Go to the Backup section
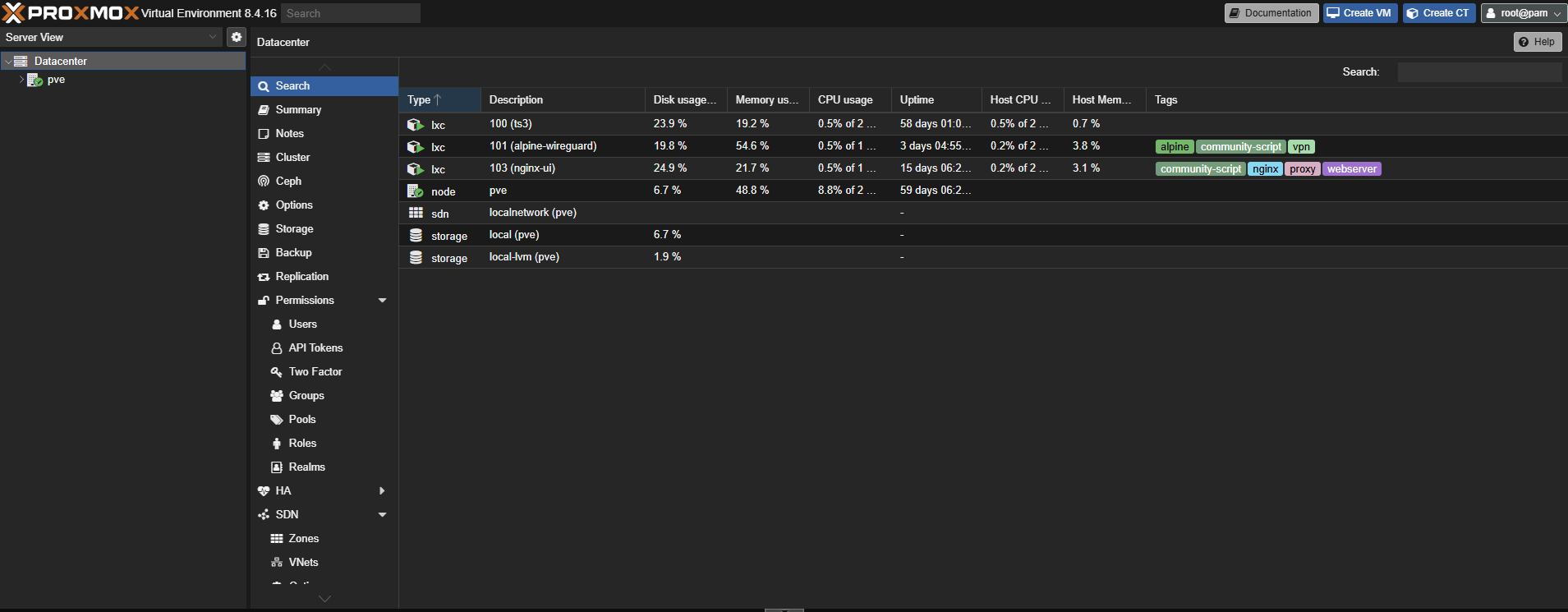This screenshot has height=612, width=1568. point(293,253)
